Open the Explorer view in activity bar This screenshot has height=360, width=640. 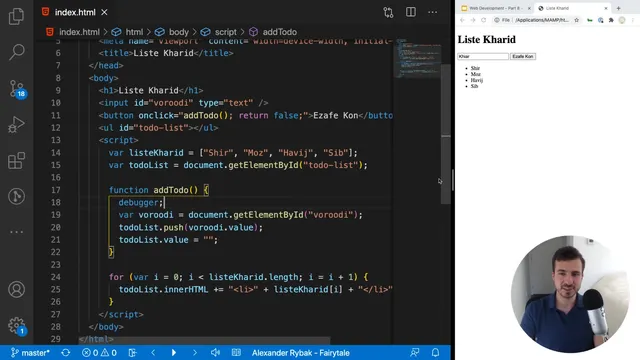point(16,16)
